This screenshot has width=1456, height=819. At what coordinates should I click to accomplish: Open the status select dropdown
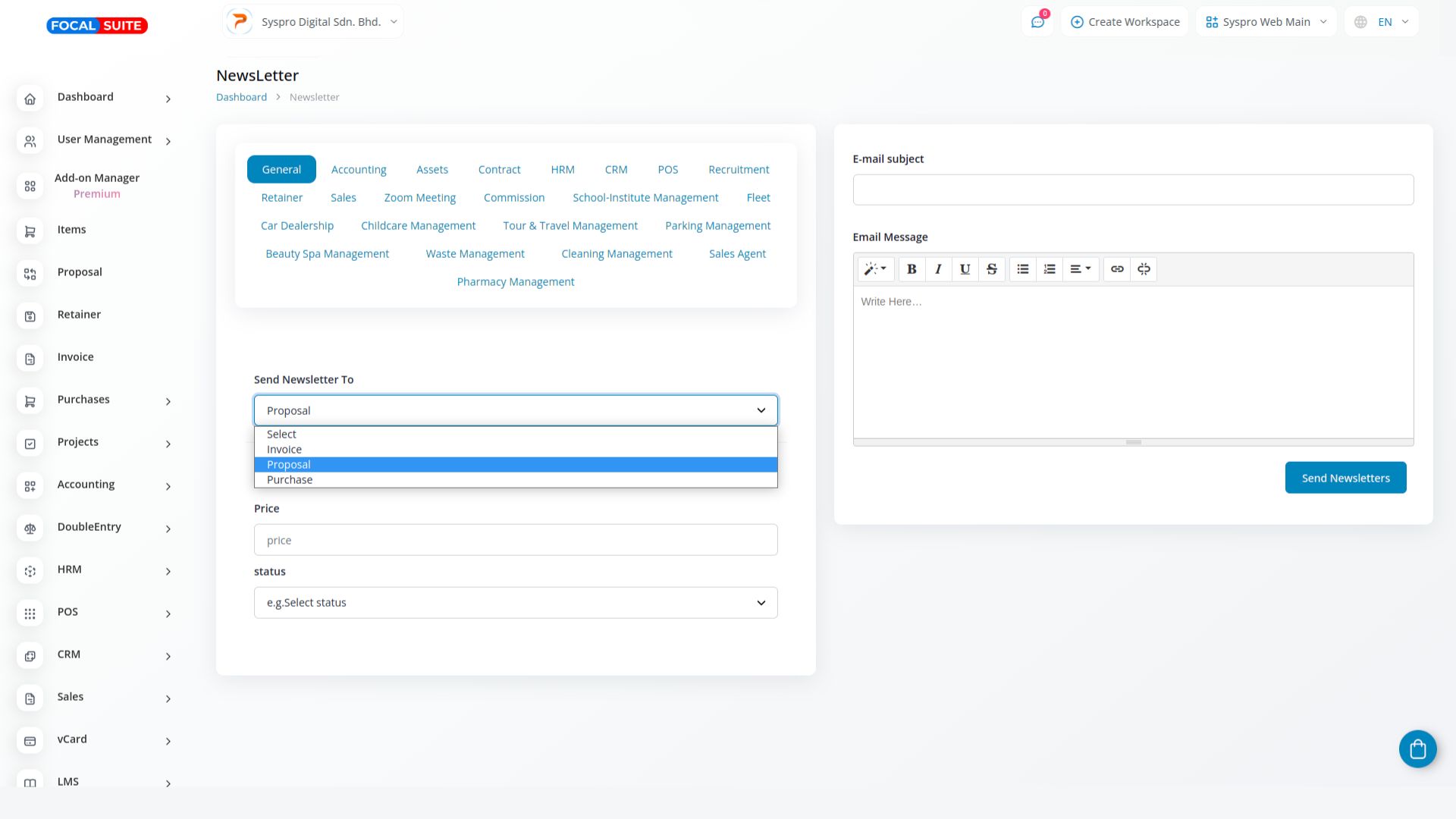(x=516, y=603)
